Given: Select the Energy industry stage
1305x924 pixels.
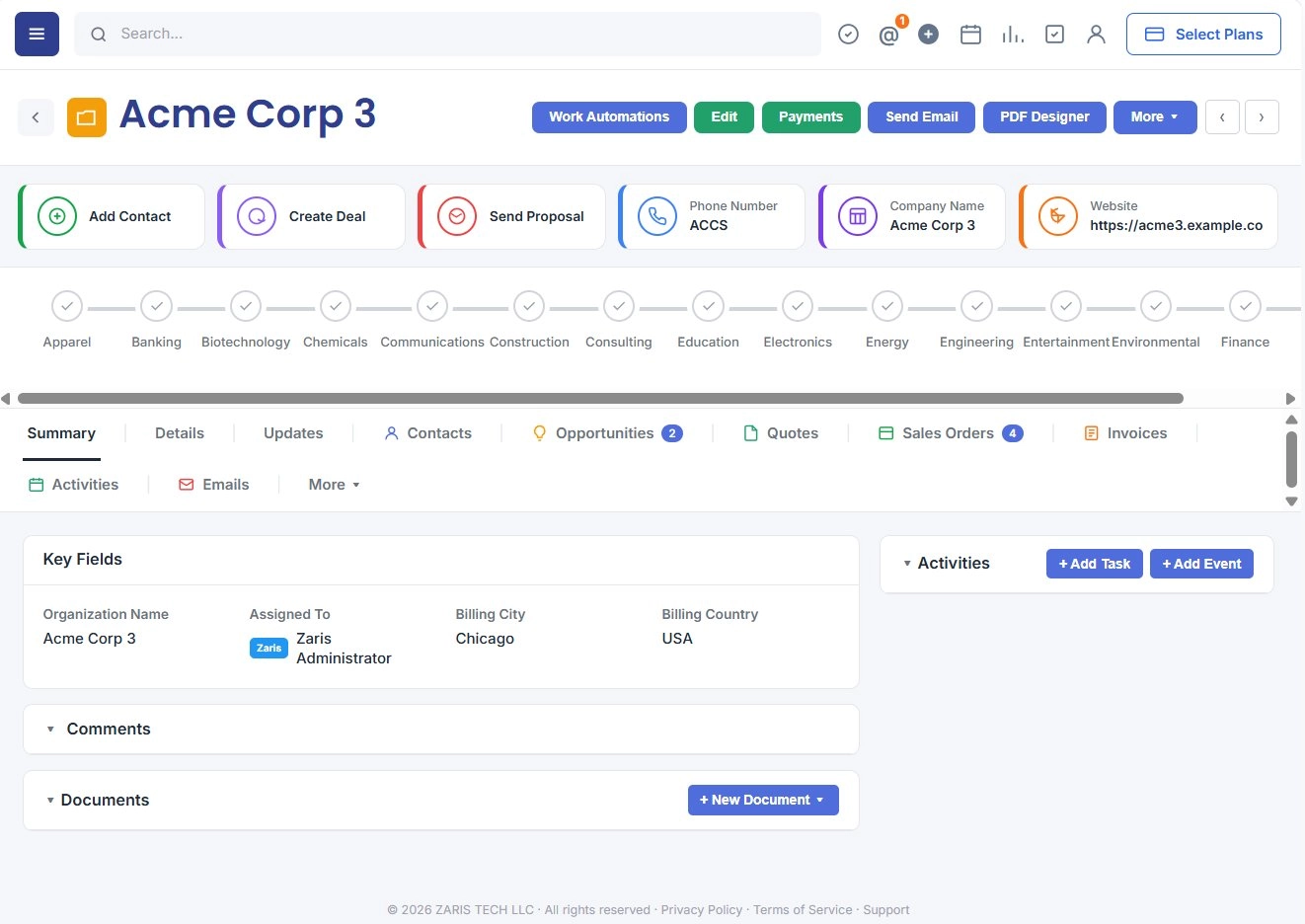Looking at the screenshot, I should pyautogui.click(x=887, y=306).
